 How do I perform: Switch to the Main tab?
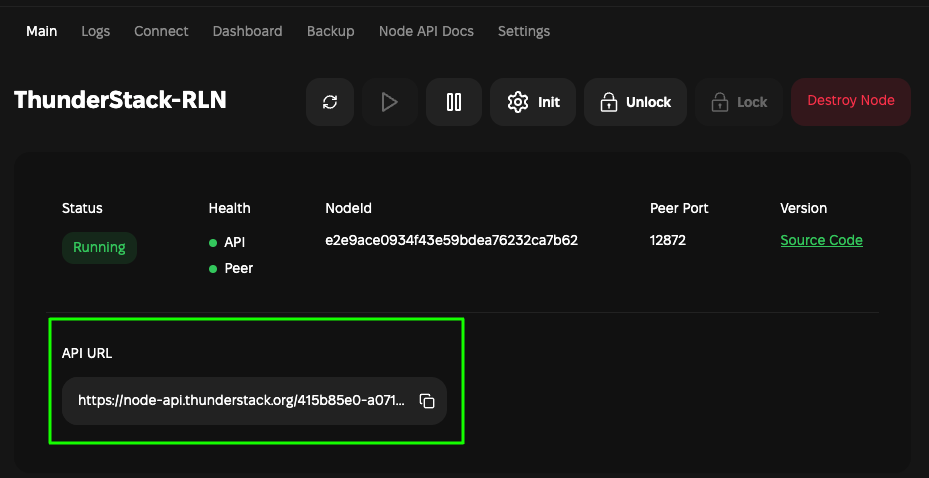click(42, 31)
